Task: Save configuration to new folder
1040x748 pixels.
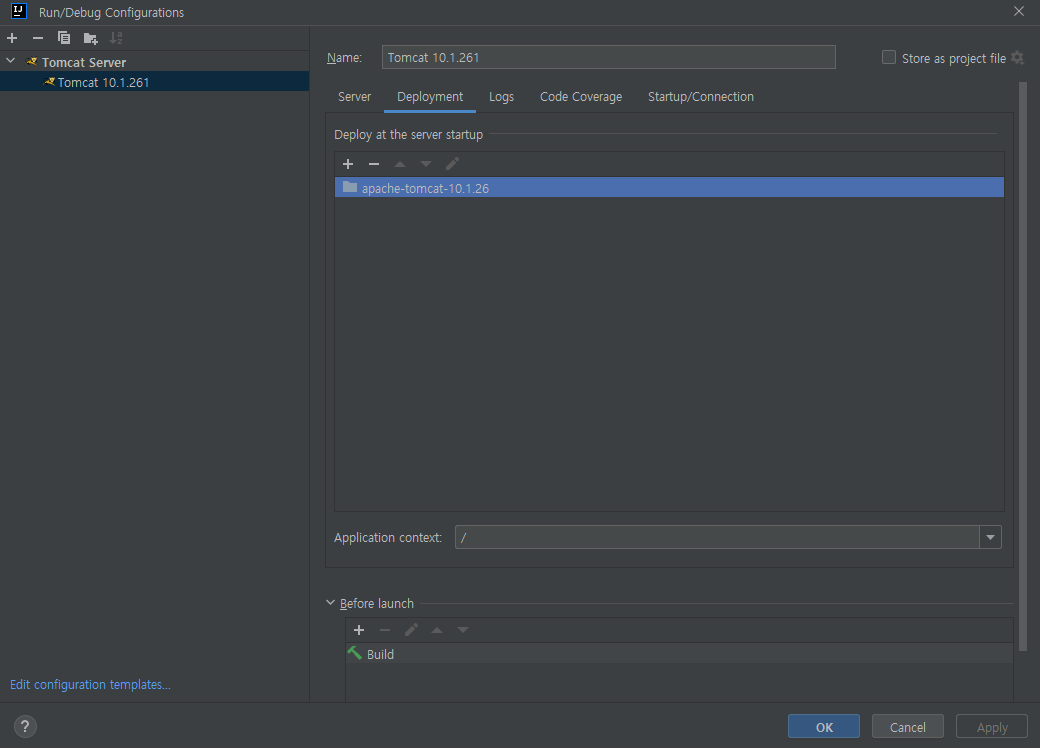Action: tap(90, 38)
